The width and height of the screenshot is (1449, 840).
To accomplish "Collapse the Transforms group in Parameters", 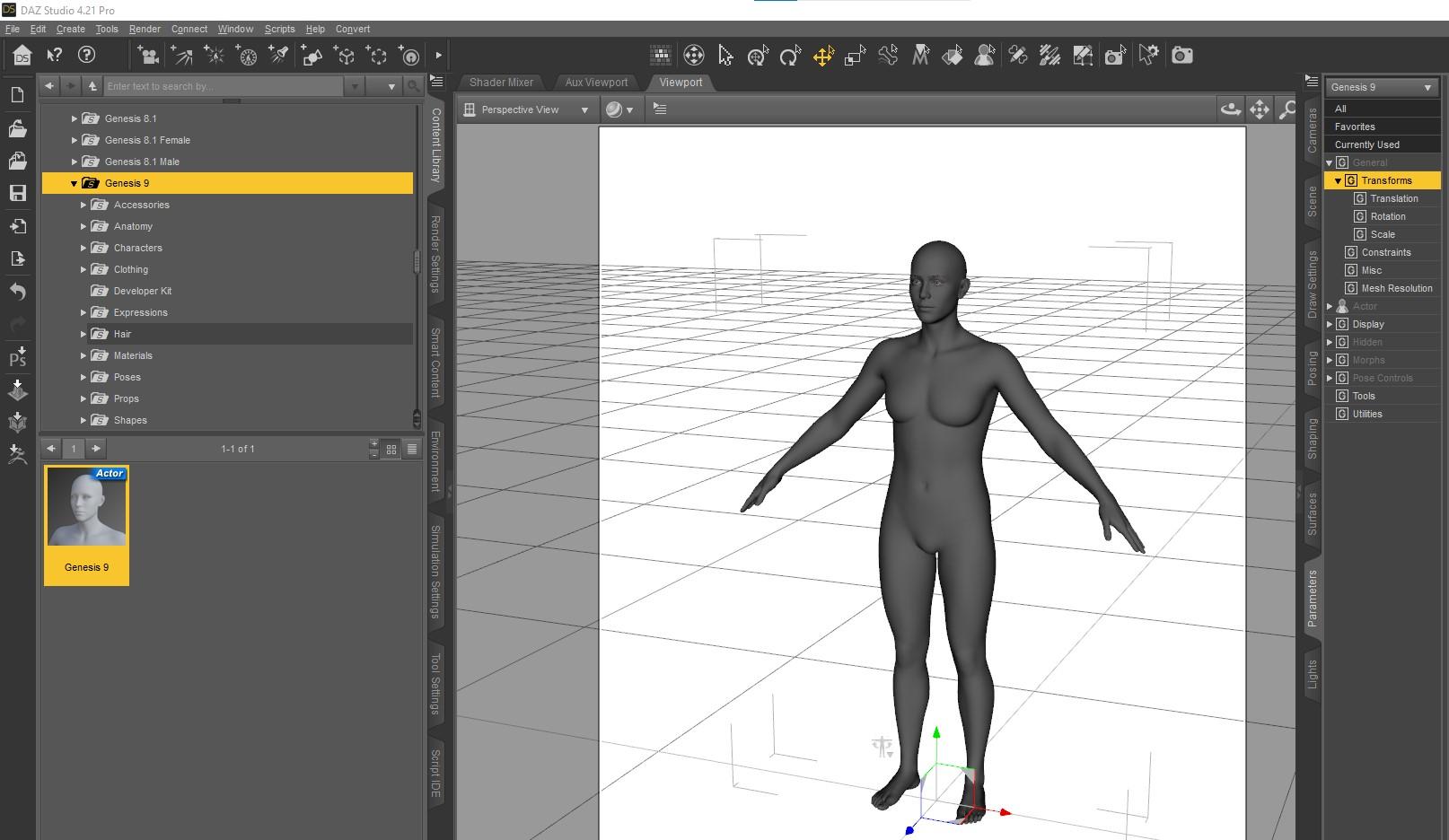I will (1338, 180).
